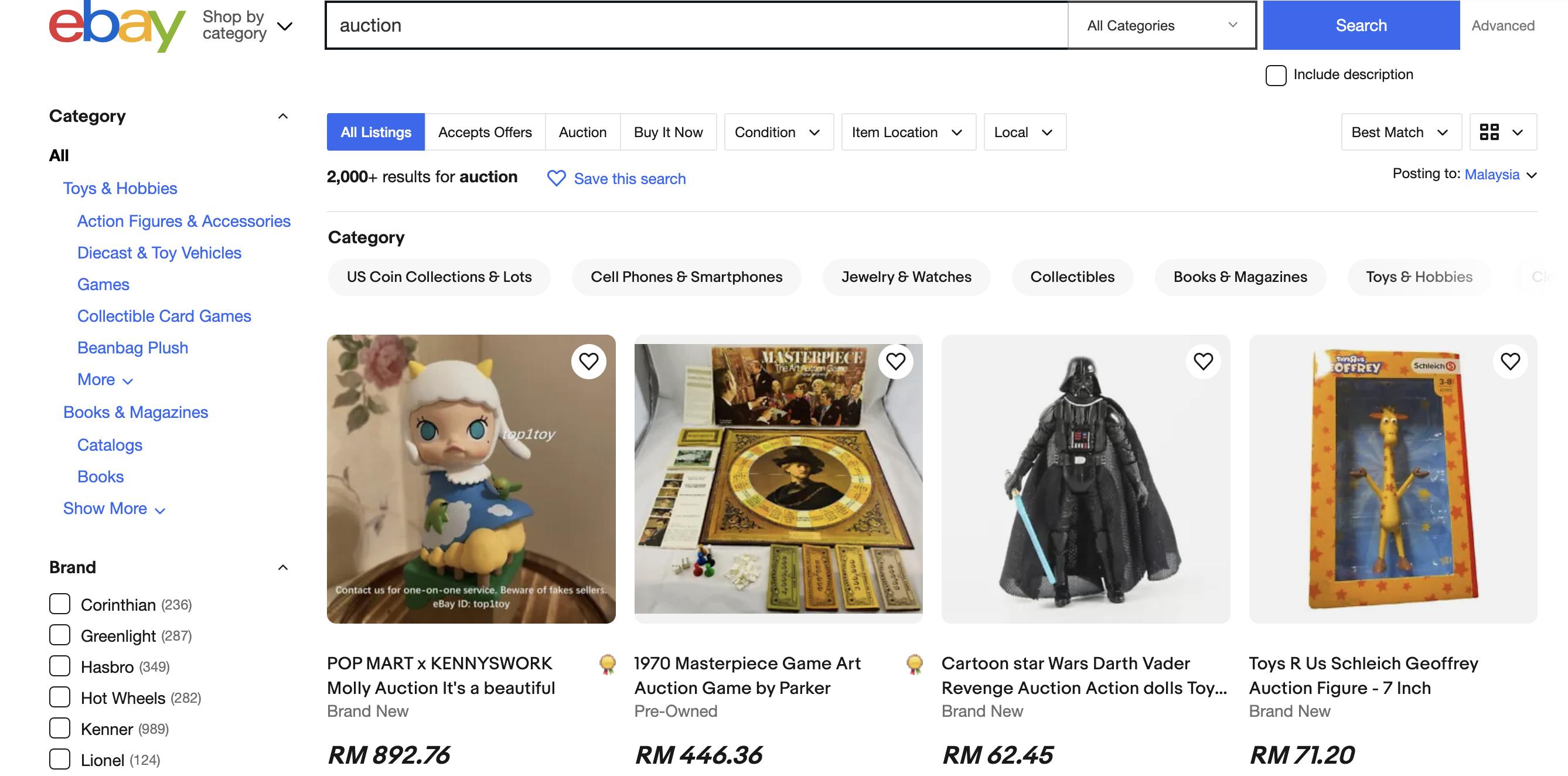Screen dimensions: 1568x776
Task: Tick the Hot Wheels brand checkbox
Action: pyautogui.click(x=60, y=697)
